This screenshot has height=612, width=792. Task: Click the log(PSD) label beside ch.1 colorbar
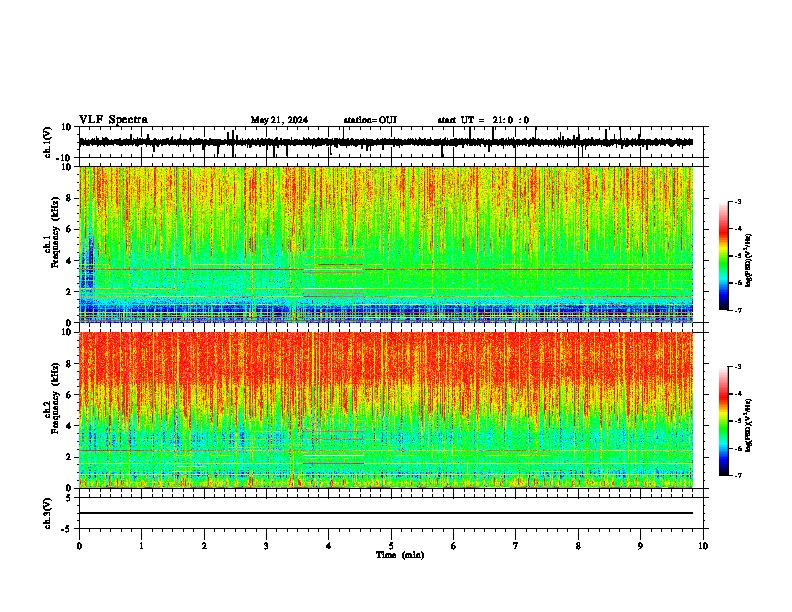[x=748, y=260]
